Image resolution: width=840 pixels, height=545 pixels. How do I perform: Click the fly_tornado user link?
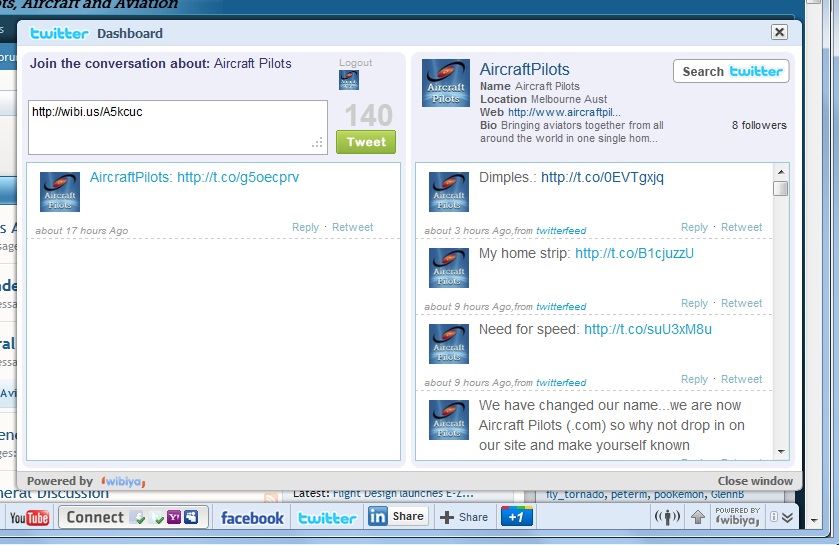pos(574,494)
